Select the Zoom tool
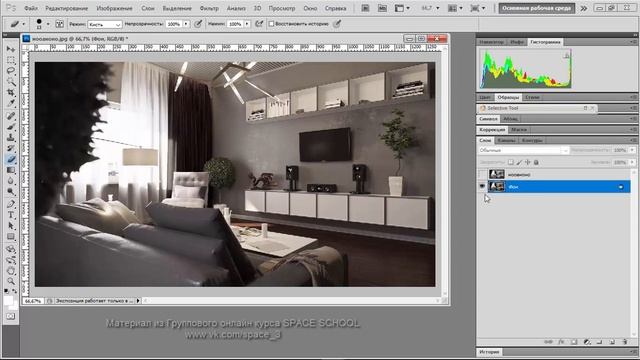Screen dimensions: 640x360 pyautogui.click(x=11, y=281)
